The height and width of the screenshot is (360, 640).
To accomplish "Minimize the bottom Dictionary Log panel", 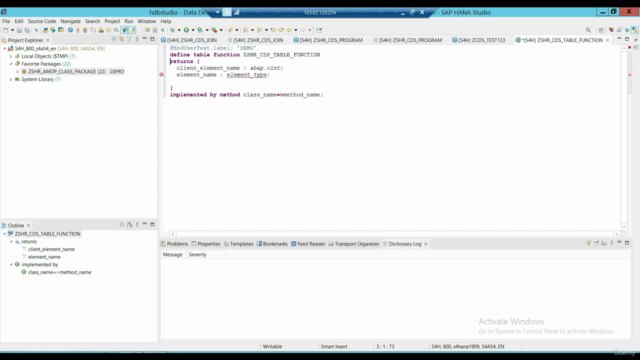I will click(x=619, y=243).
